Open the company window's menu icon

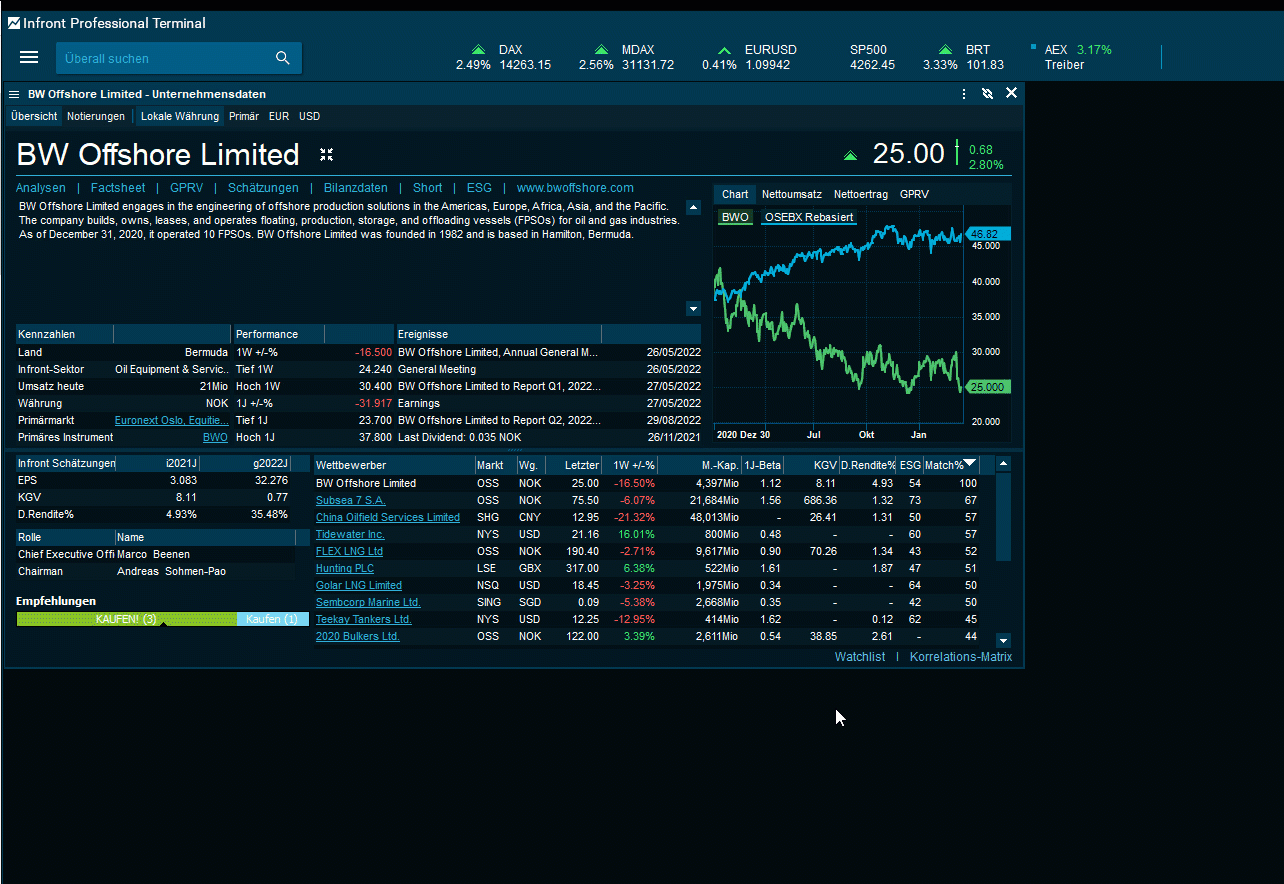[14, 94]
